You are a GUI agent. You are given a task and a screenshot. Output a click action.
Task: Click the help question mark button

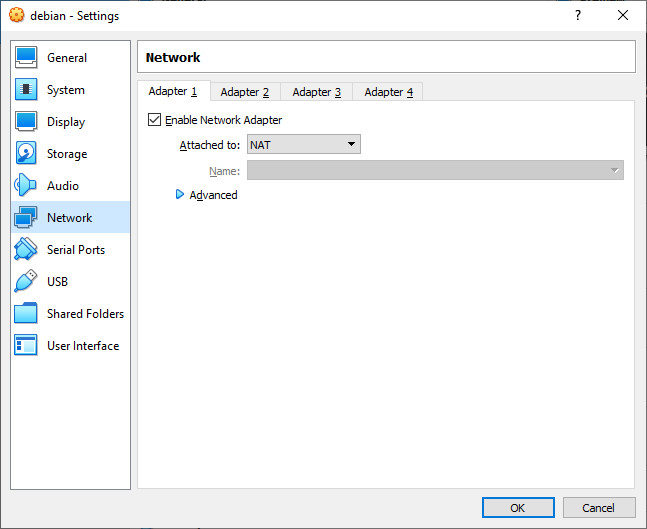pos(578,15)
